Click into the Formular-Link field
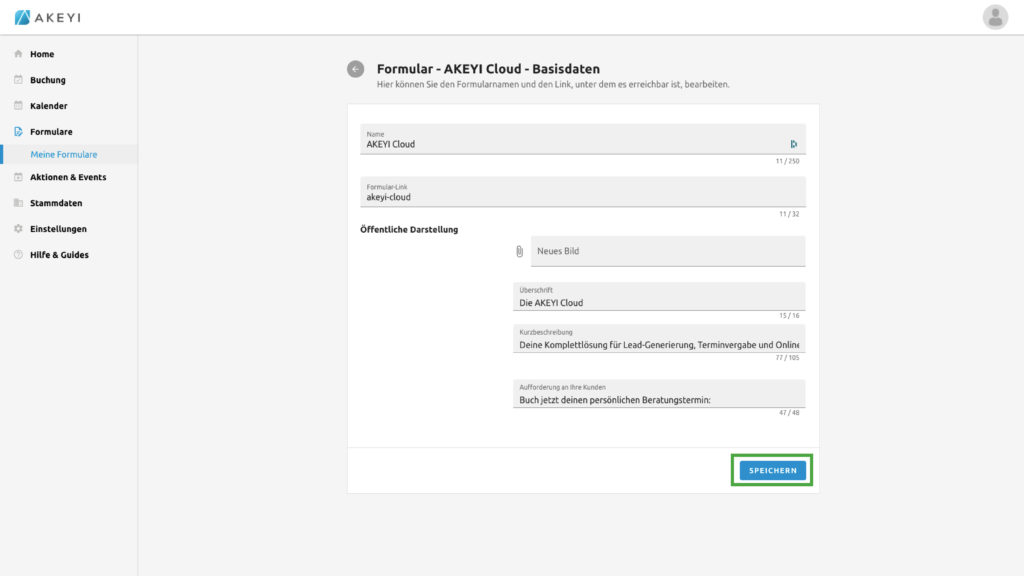This screenshot has width=1024, height=576. pos(582,197)
